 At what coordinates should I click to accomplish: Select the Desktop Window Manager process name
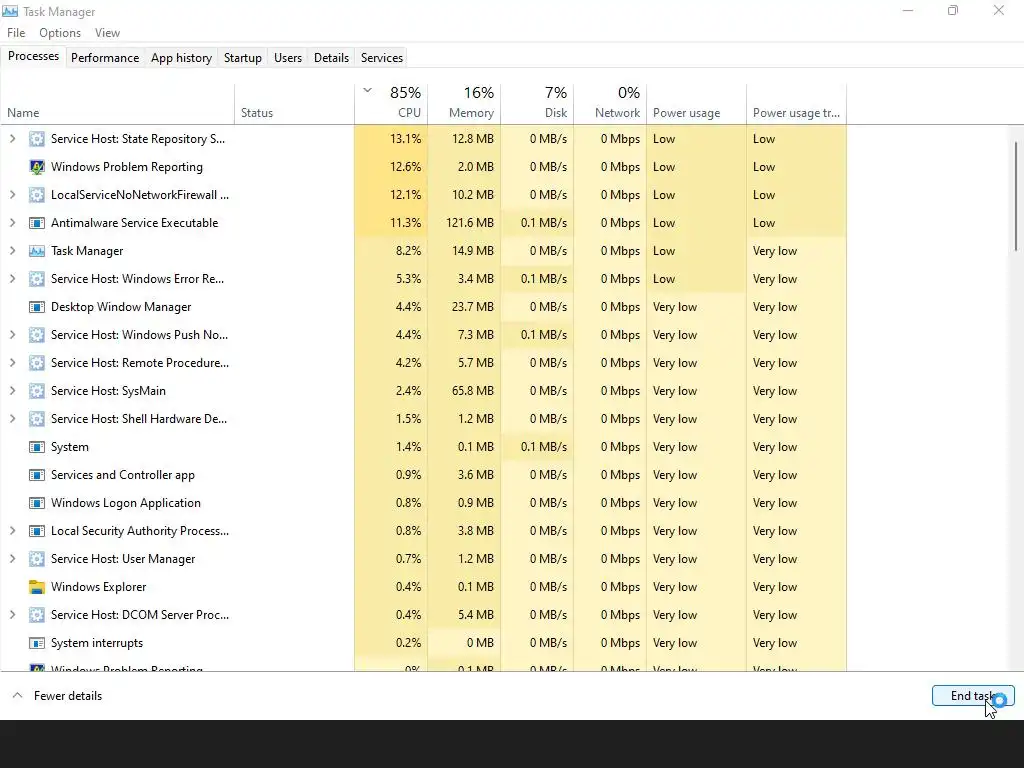[x=121, y=307]
